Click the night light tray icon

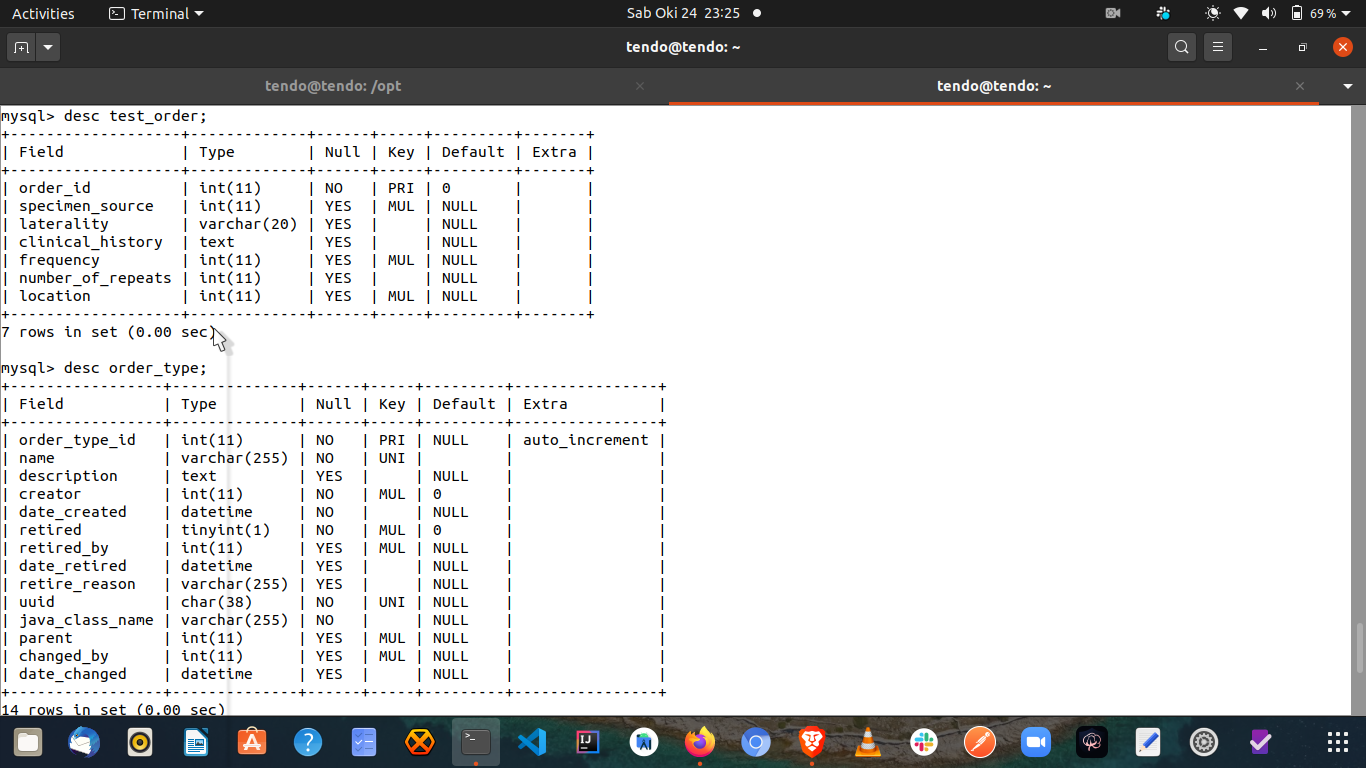pos(1213,13)
